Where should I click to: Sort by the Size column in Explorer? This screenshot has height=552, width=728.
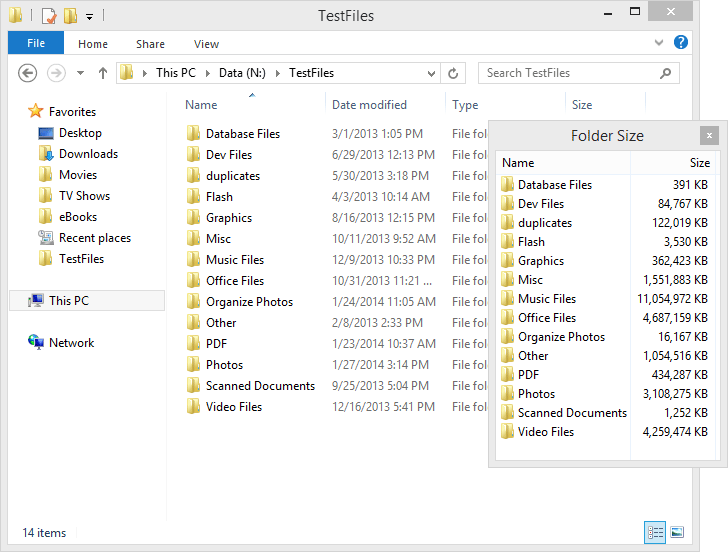tap(582, 105)
